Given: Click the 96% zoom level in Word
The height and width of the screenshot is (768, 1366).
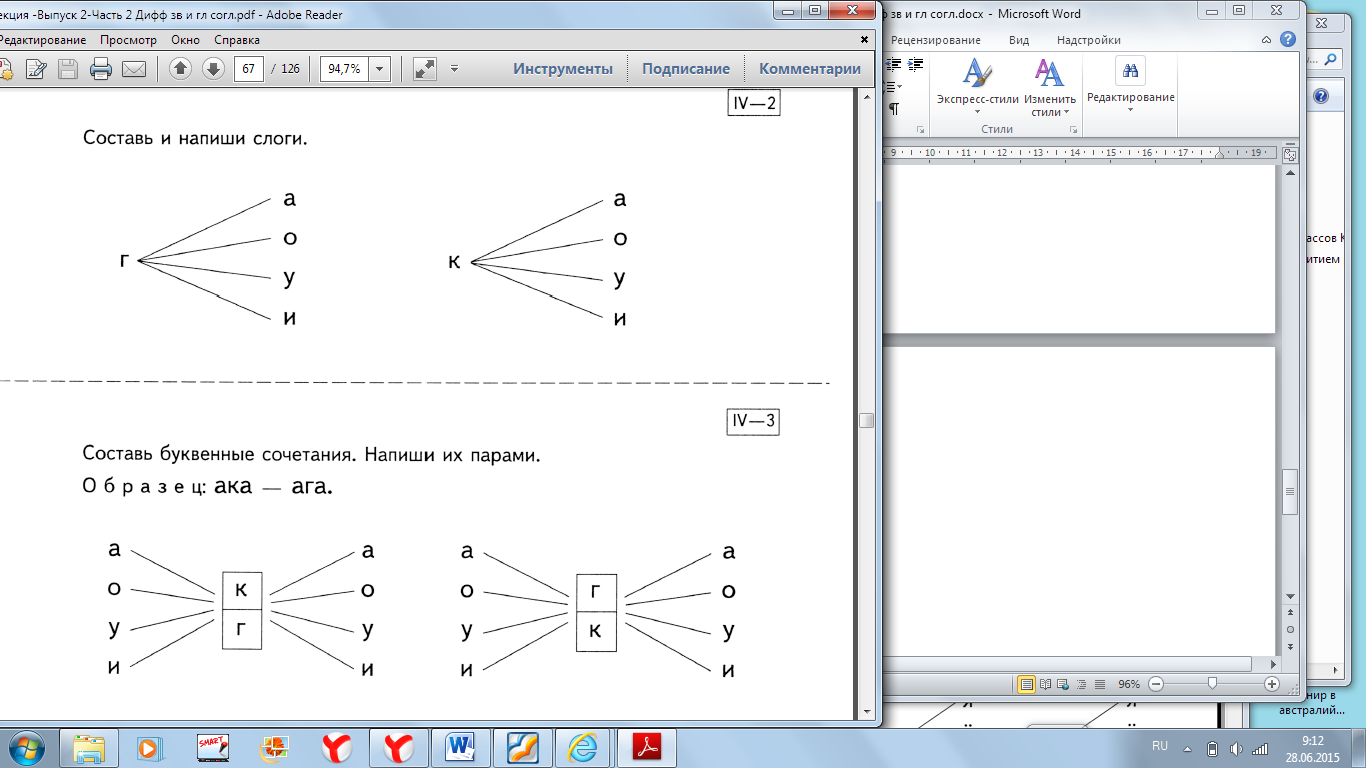Looking at the screenshot, I should click(1129, 684).
